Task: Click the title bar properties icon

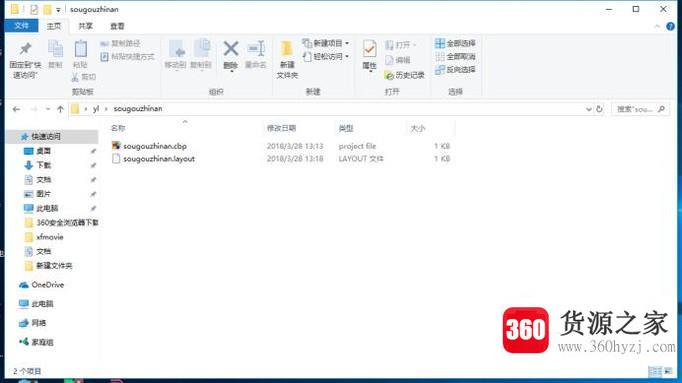Action: pos(34,9)
